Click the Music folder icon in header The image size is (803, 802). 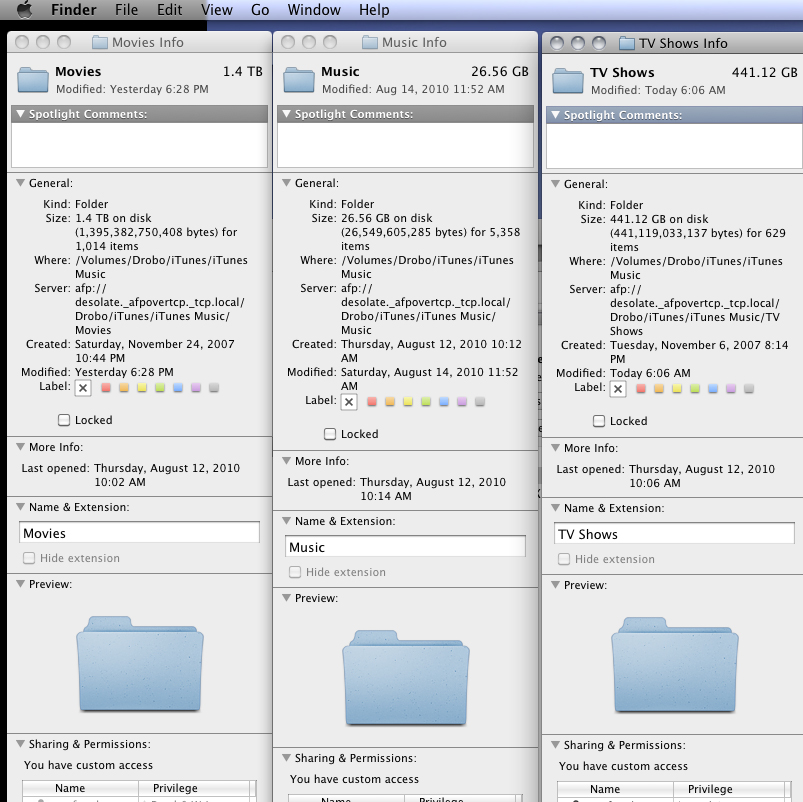[x=299, y=80]
